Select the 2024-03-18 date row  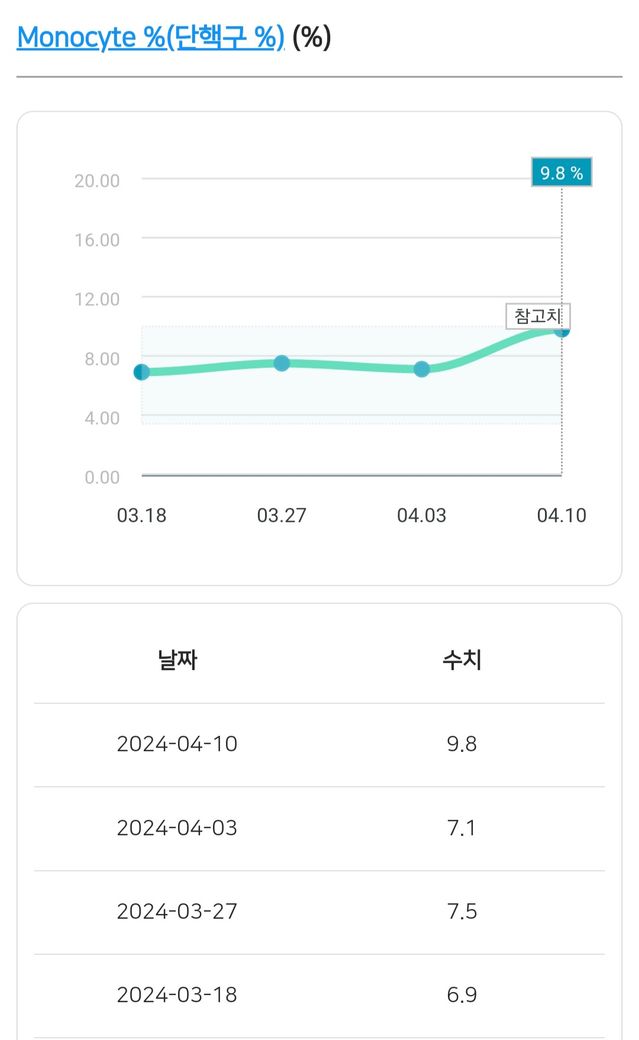(x=177, y=996)
